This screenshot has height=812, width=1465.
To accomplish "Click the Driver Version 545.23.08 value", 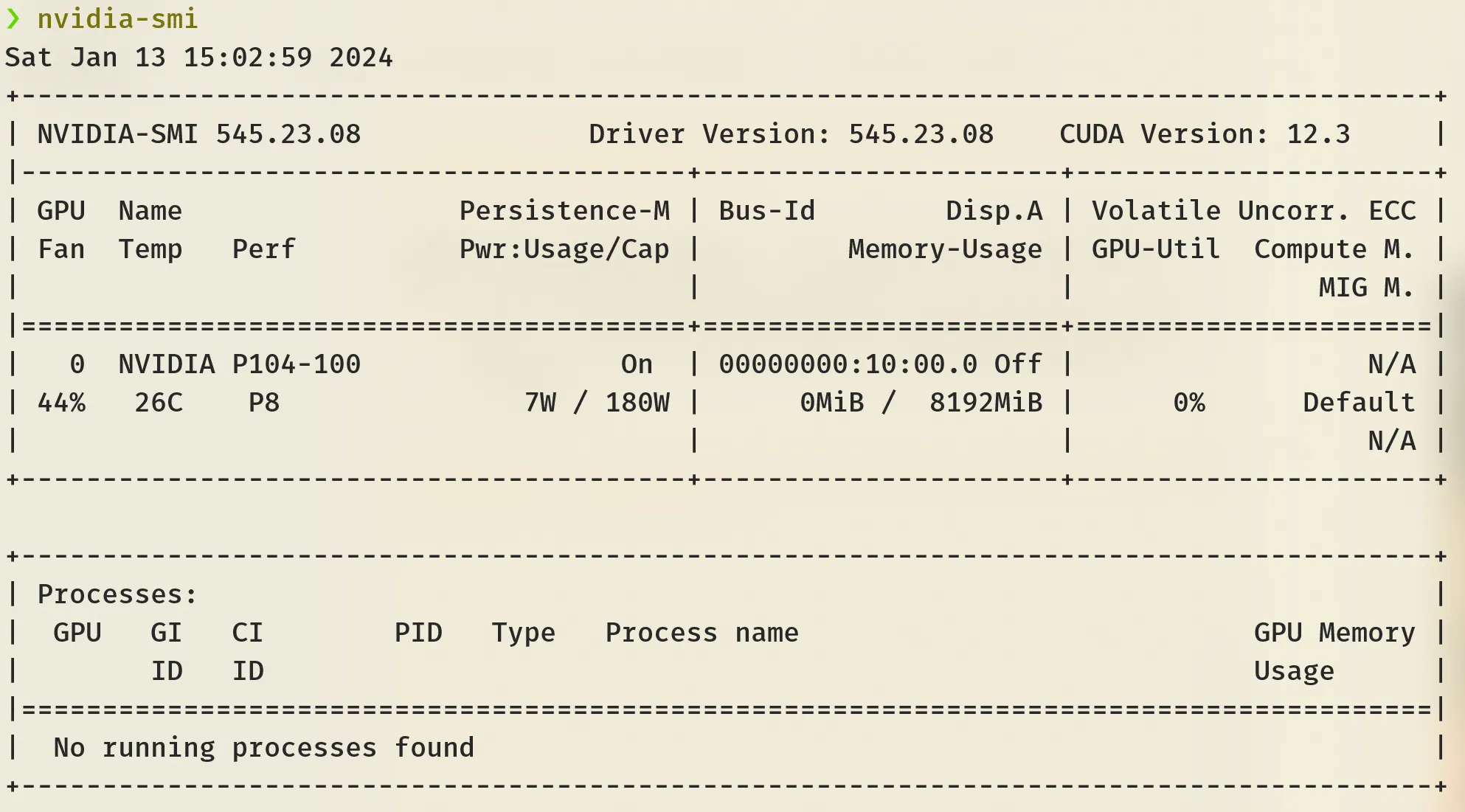I will point(921,134).
